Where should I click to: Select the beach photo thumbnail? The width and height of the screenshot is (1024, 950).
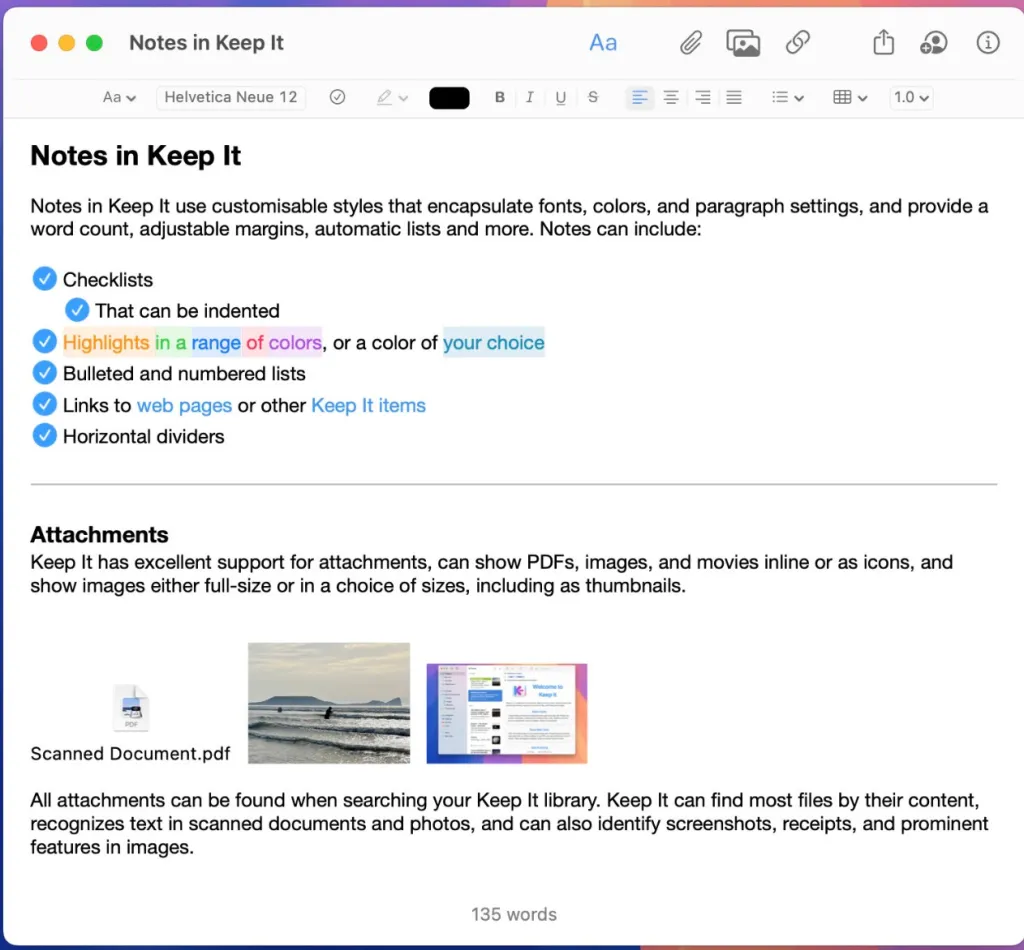coord(329,703)
